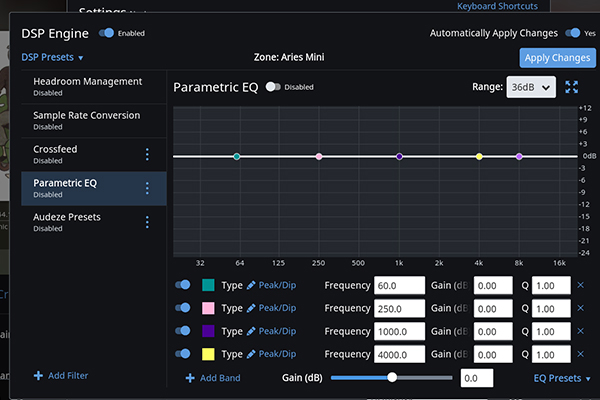Click the teal color swatch for first band
The image size is (600, 400).
(x=209, y=285)
